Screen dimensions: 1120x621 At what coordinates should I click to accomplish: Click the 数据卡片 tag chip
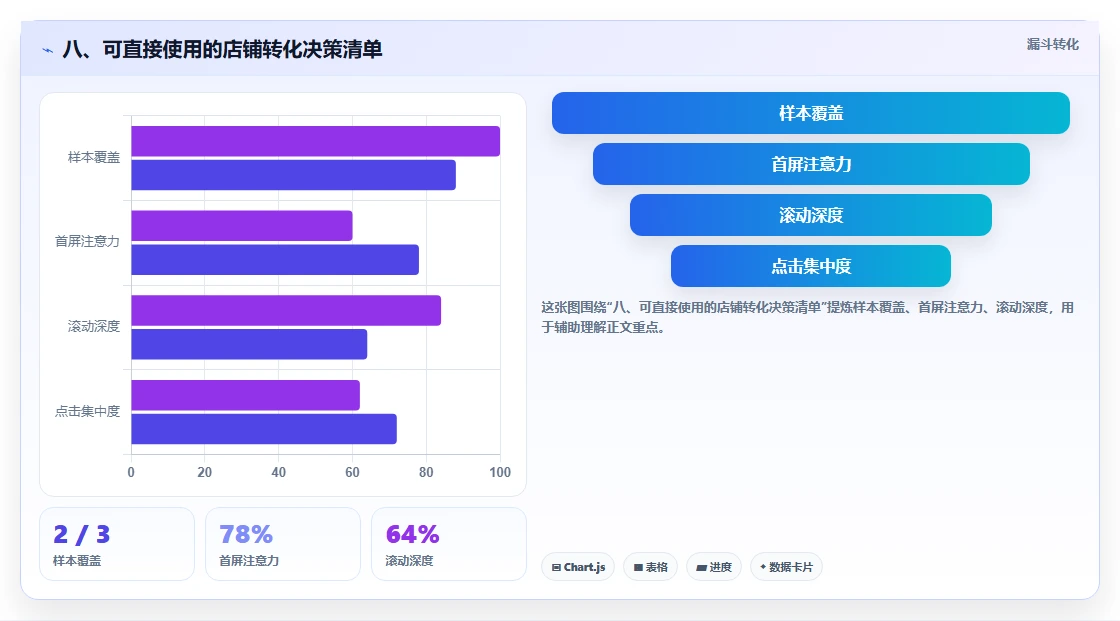786,567
